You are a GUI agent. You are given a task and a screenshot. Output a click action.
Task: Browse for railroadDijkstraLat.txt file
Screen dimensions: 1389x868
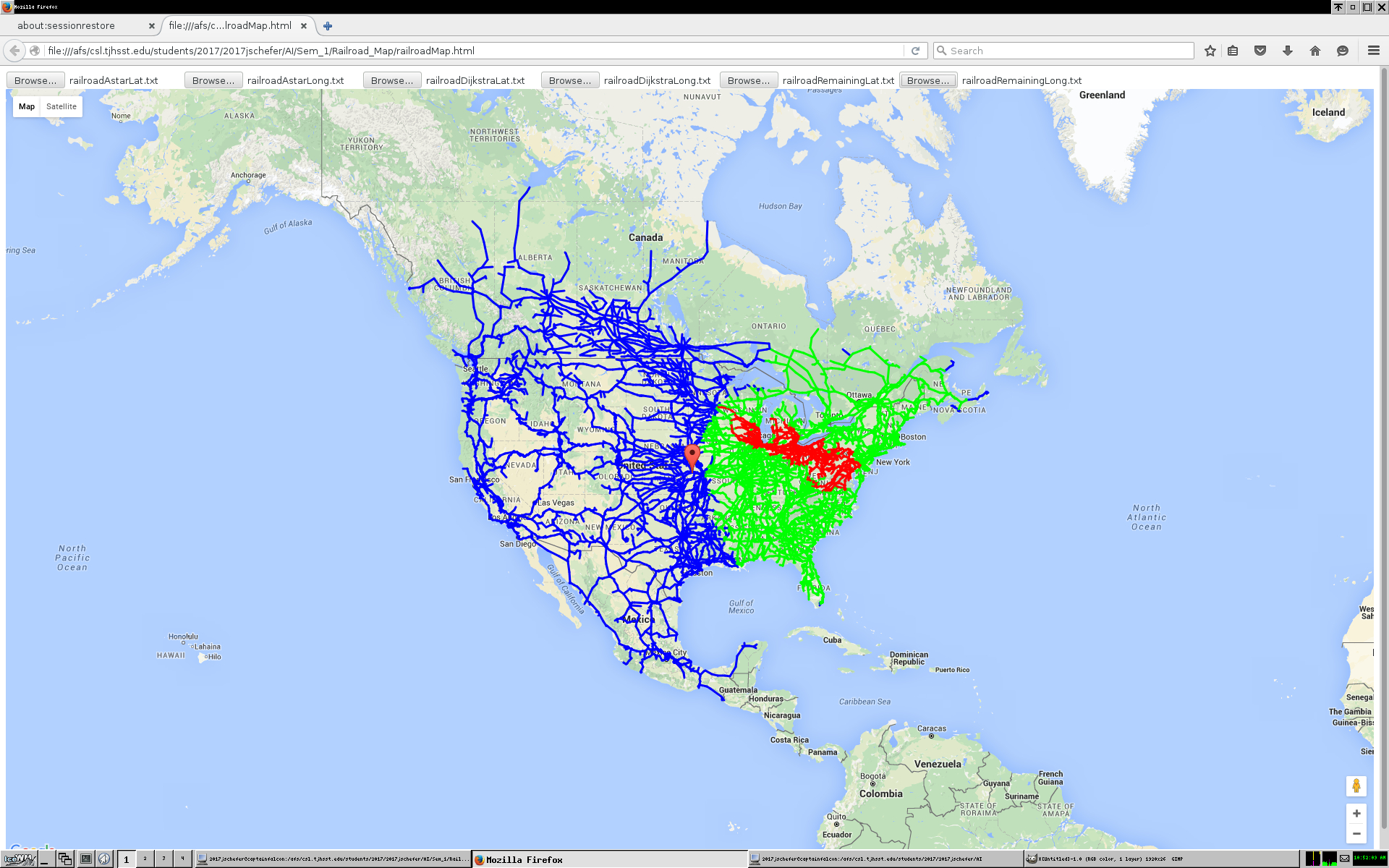(x=391, y=80)
